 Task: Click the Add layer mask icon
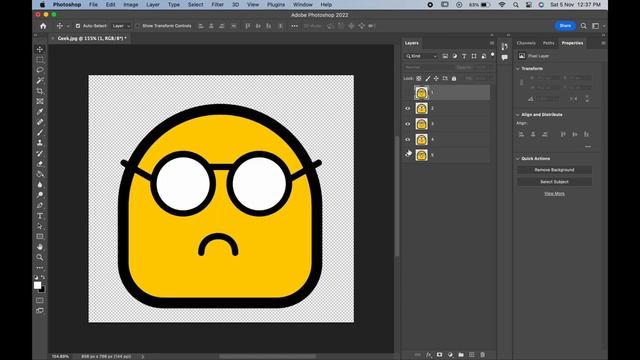coord(439,355)
